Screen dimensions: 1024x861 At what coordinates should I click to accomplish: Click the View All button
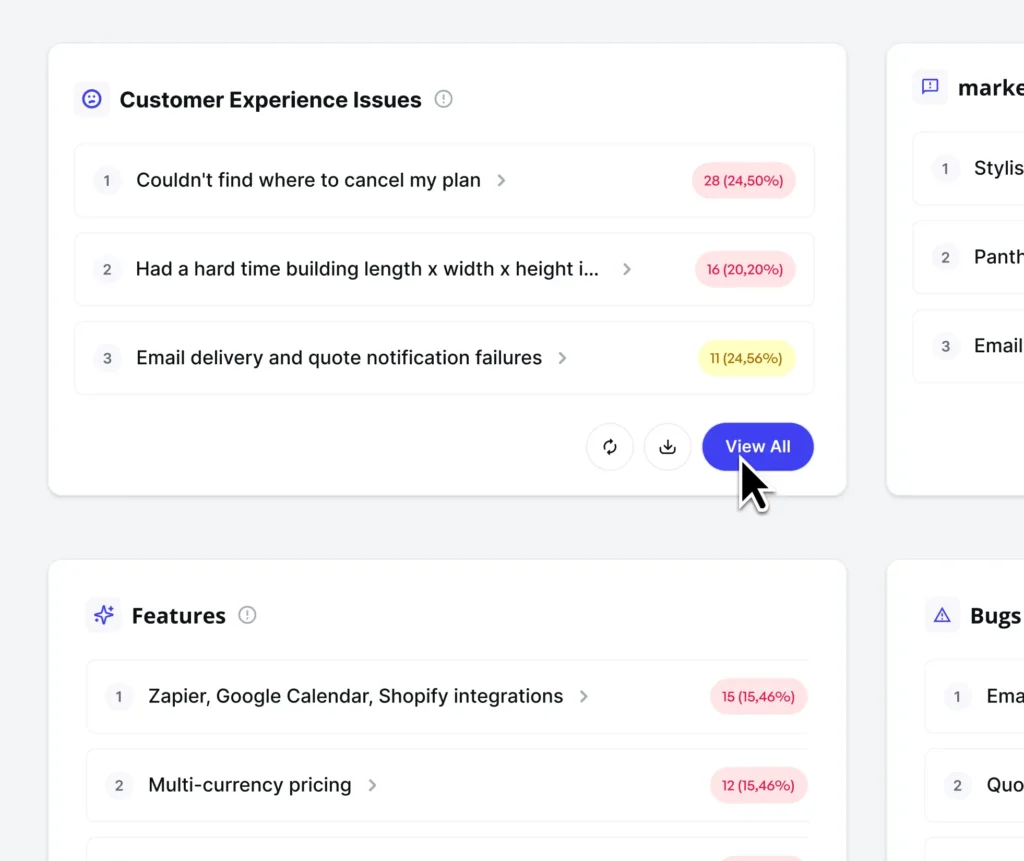point(758,447)
